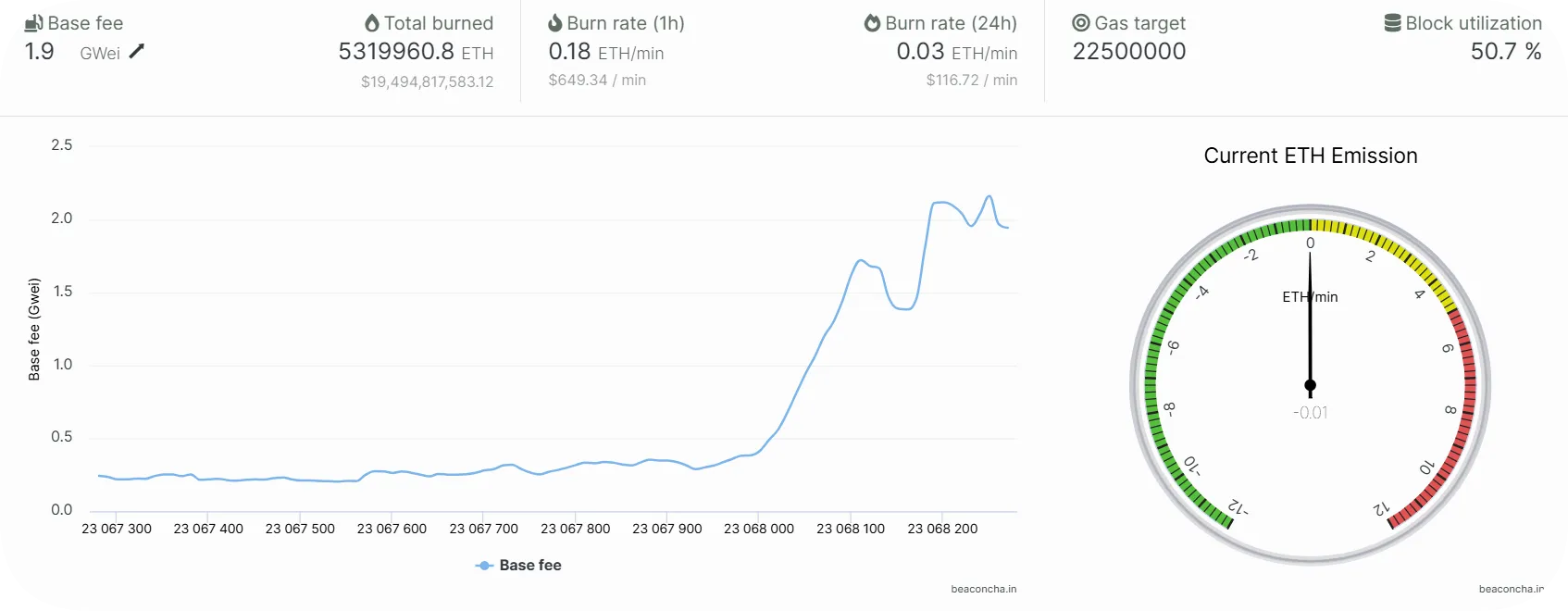
Task: Click the gas pump icon beside Base fee
Action: point(34,22)
